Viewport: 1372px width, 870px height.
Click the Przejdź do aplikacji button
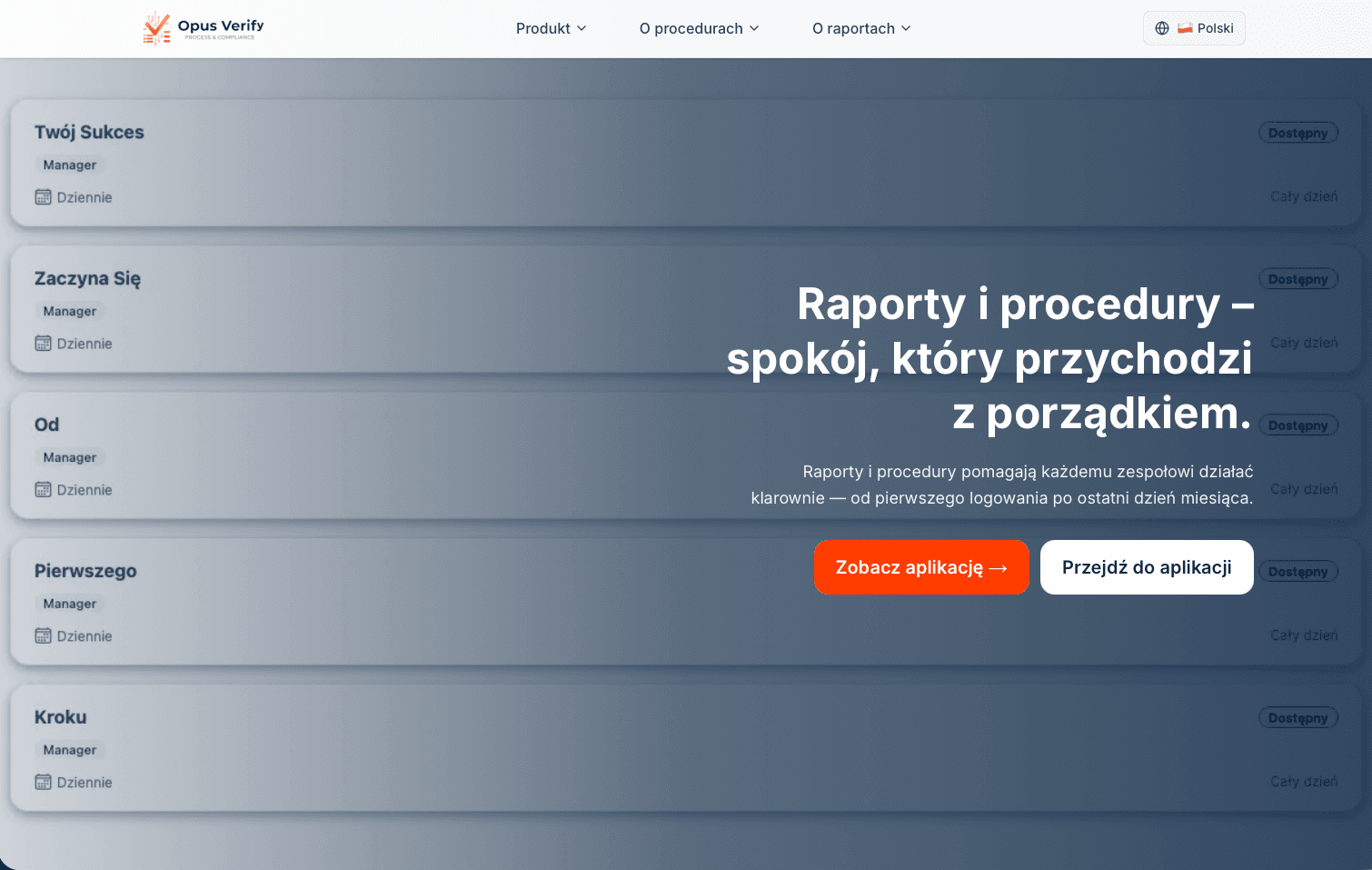pos(1147,567)
